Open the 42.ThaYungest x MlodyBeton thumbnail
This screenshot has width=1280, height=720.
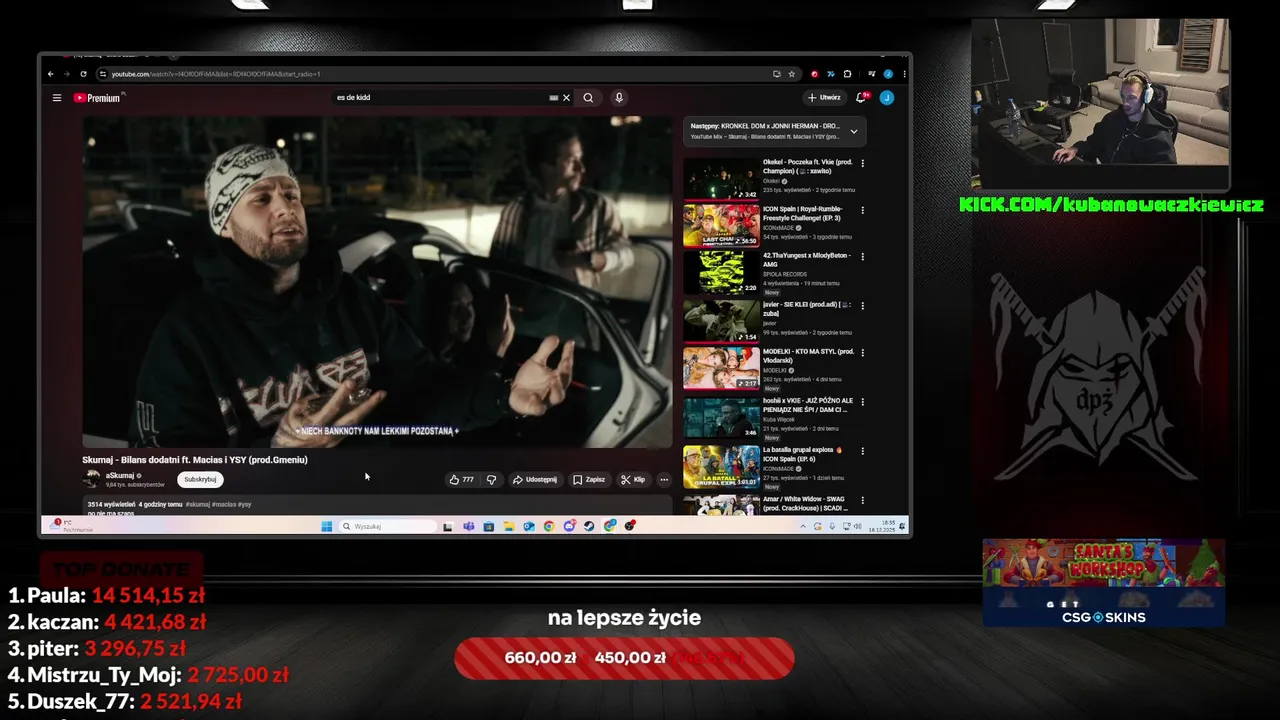click(721, 273)
